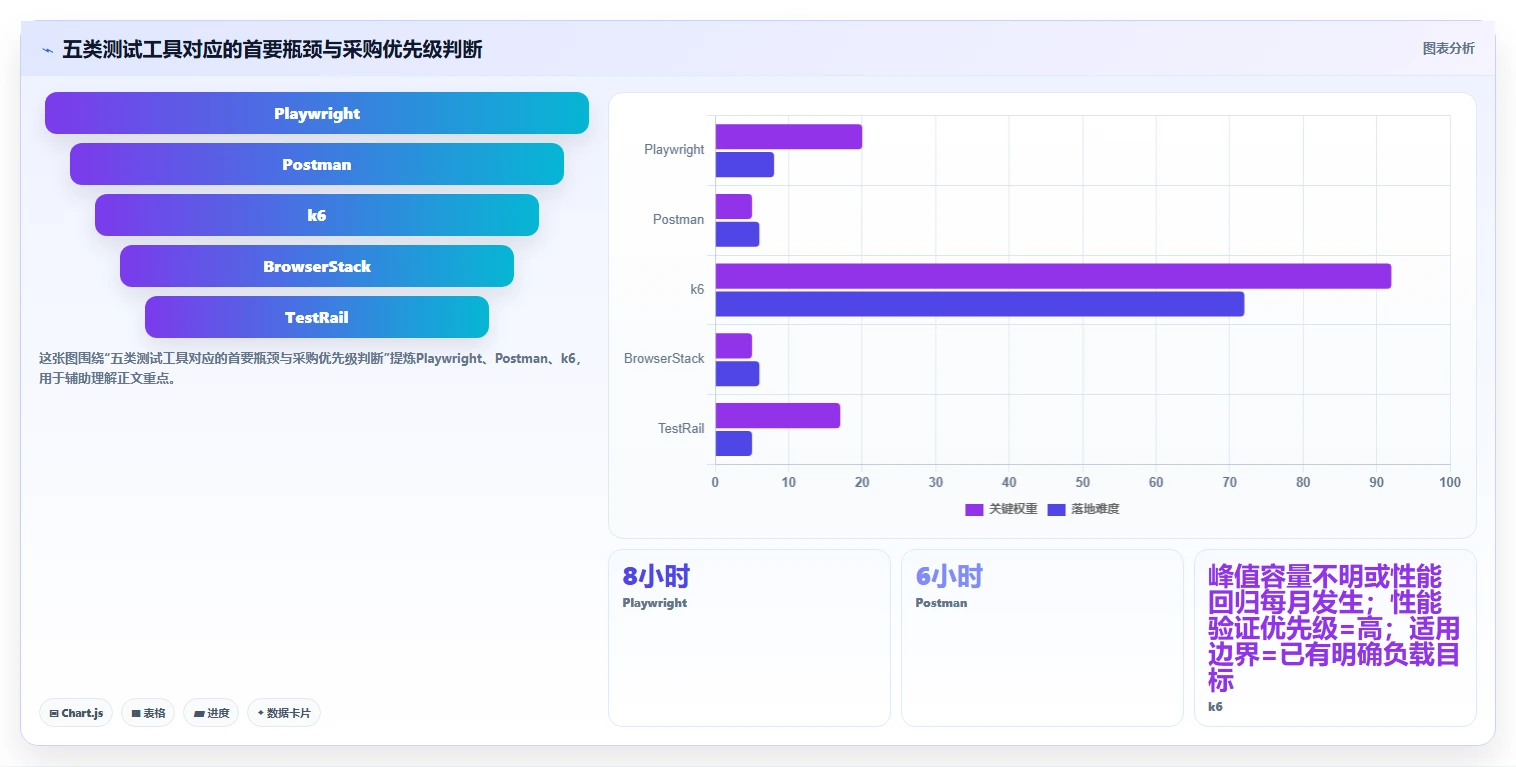Click the Playwright 落地难度 blue bar
The width and height of the screenshot is (1516, 767).
click(744, 165)
